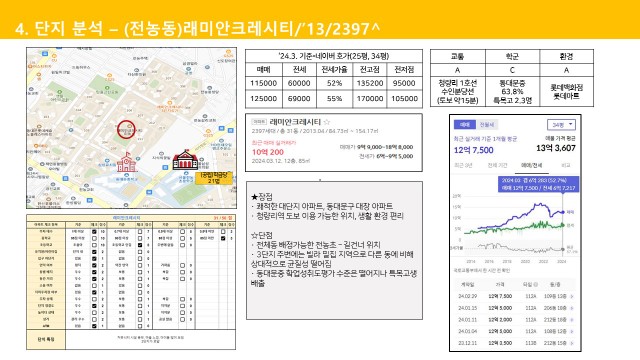The width and height of the screenshot is (640, 360).
Task: Click the 52% 전세가율 cell
Action: [x=335, y=83]
